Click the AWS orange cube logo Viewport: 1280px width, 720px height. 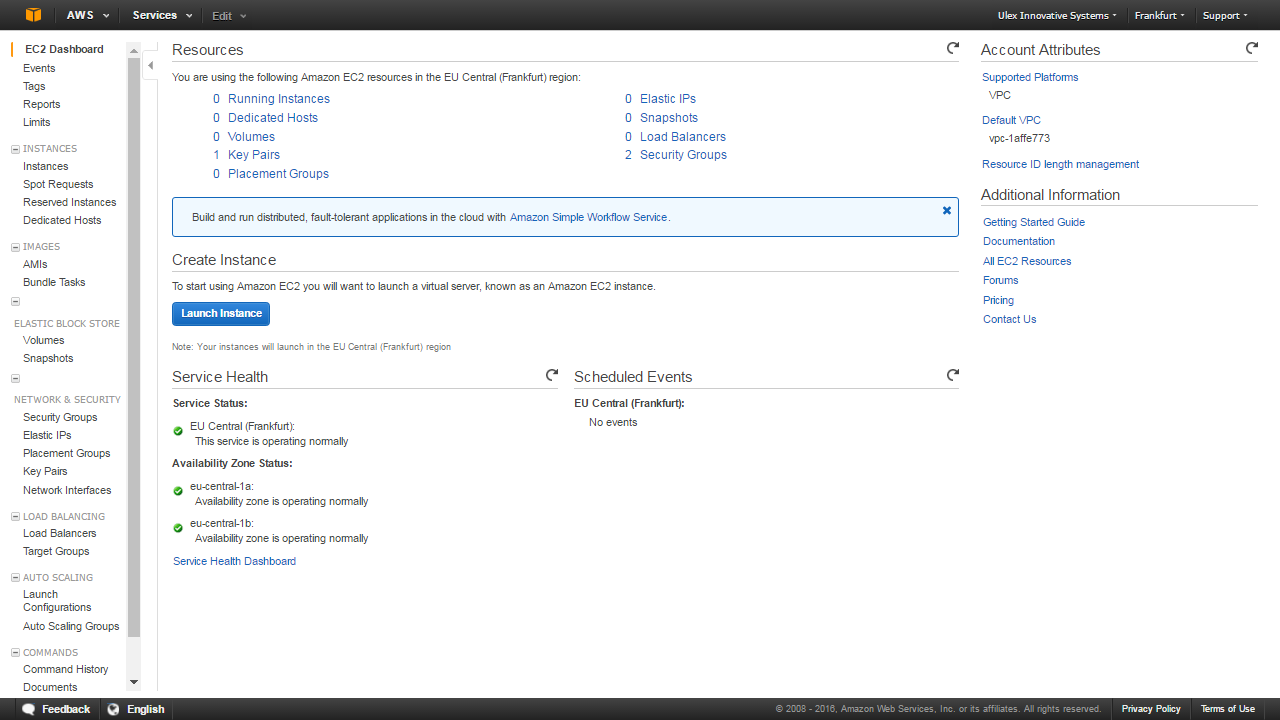(34, 15)
